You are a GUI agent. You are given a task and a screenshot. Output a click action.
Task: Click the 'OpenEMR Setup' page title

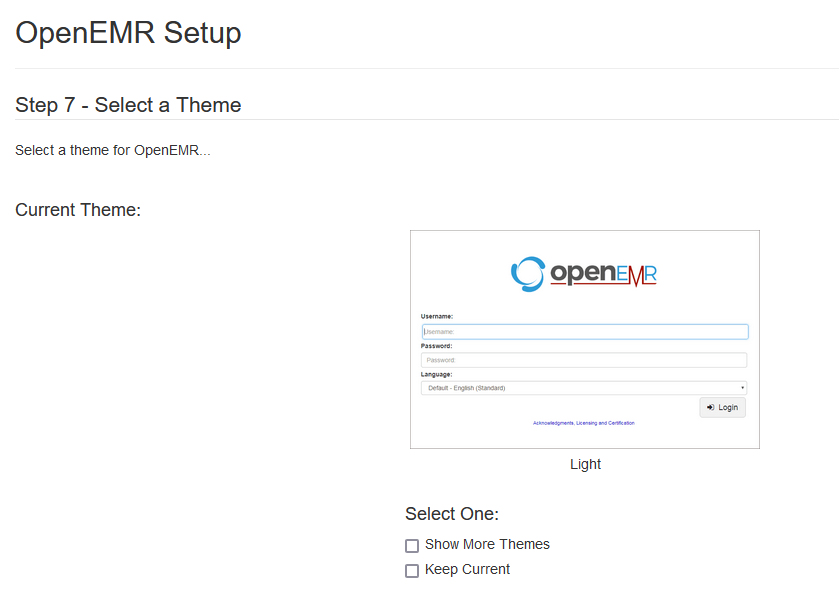coord(128,33)
